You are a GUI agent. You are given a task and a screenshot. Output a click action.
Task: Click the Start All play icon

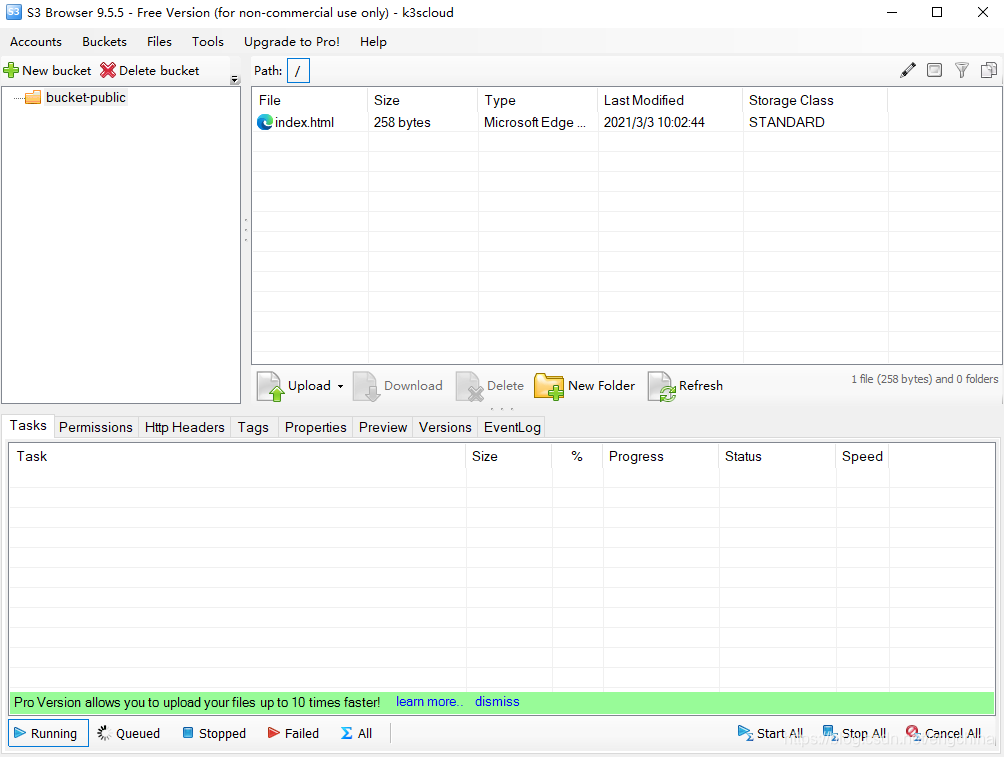(745, 733)
